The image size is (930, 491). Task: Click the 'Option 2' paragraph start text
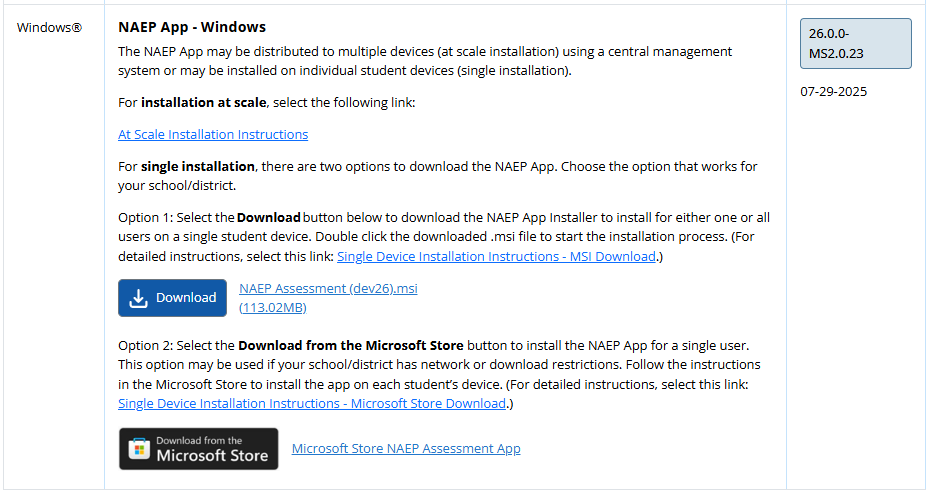pyautogui.click(x=145, y=346)
